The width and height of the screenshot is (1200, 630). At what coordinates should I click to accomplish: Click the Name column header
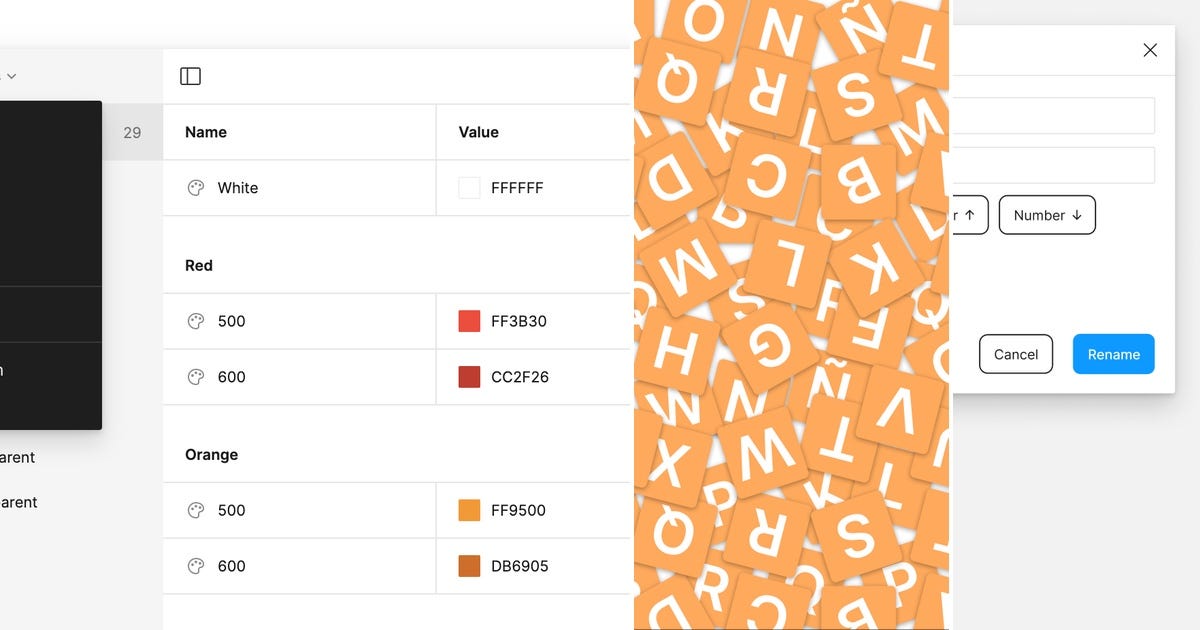point(205,131)
